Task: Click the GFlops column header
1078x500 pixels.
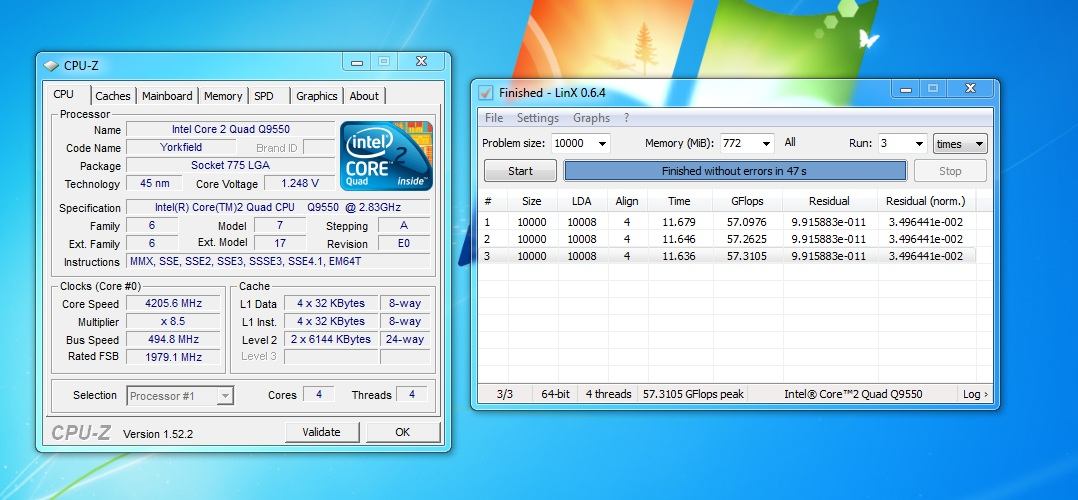Action: pos(747,201)
